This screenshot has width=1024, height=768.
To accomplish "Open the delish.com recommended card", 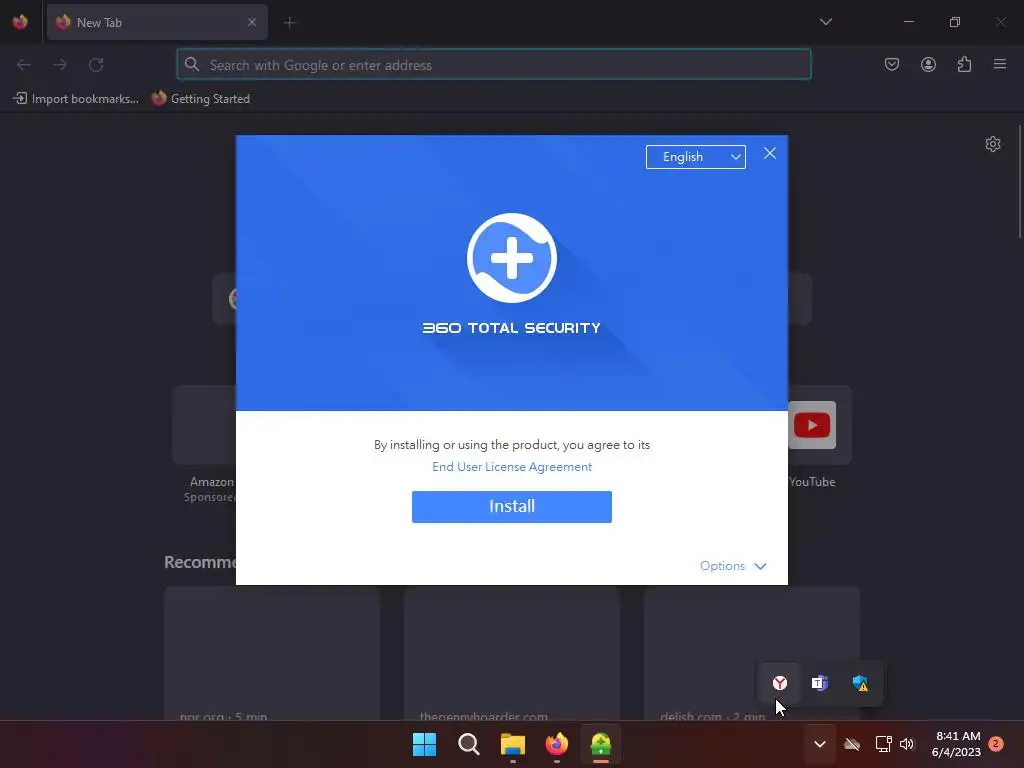I will [752, 654].
